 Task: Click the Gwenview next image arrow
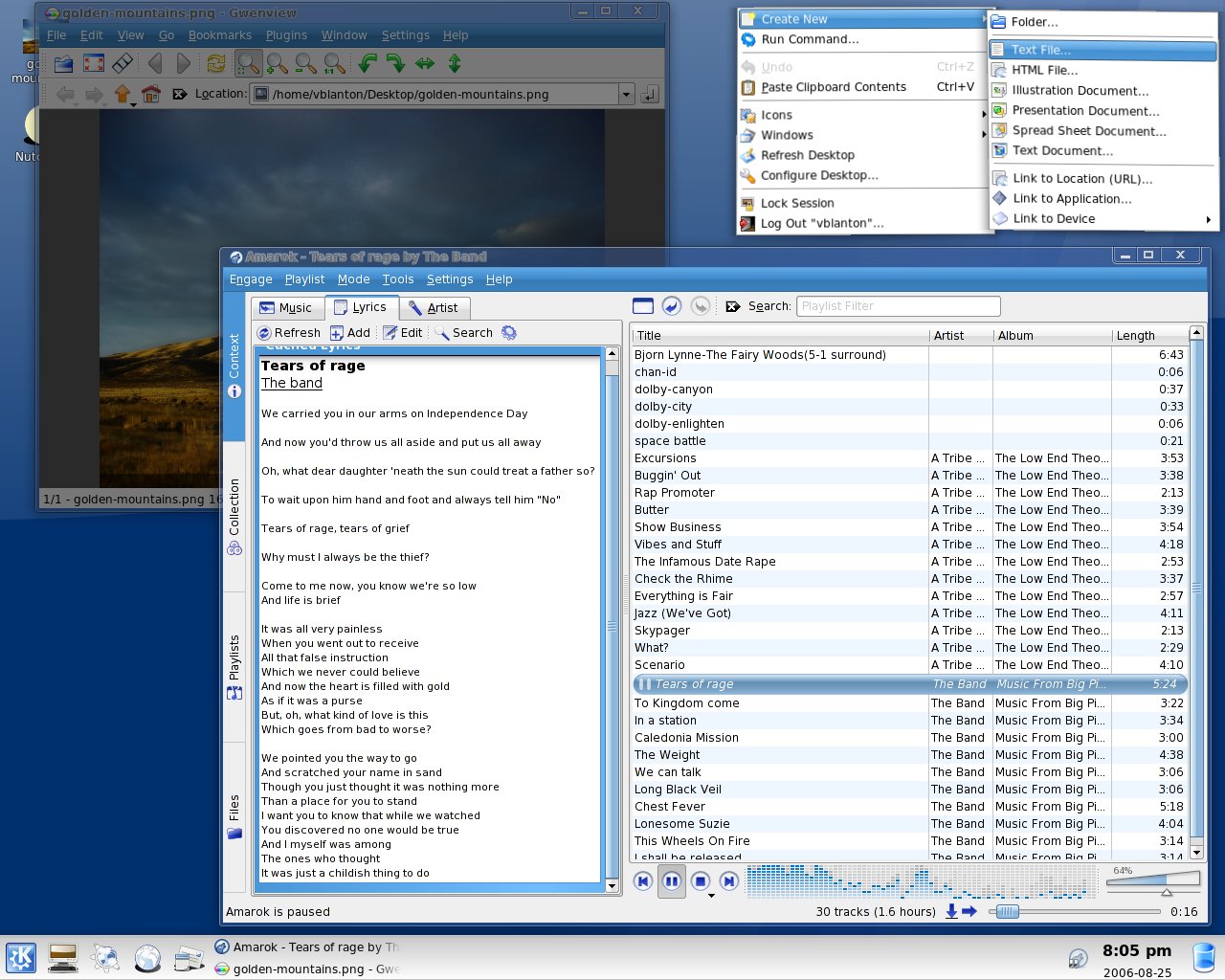click(184, 64)
